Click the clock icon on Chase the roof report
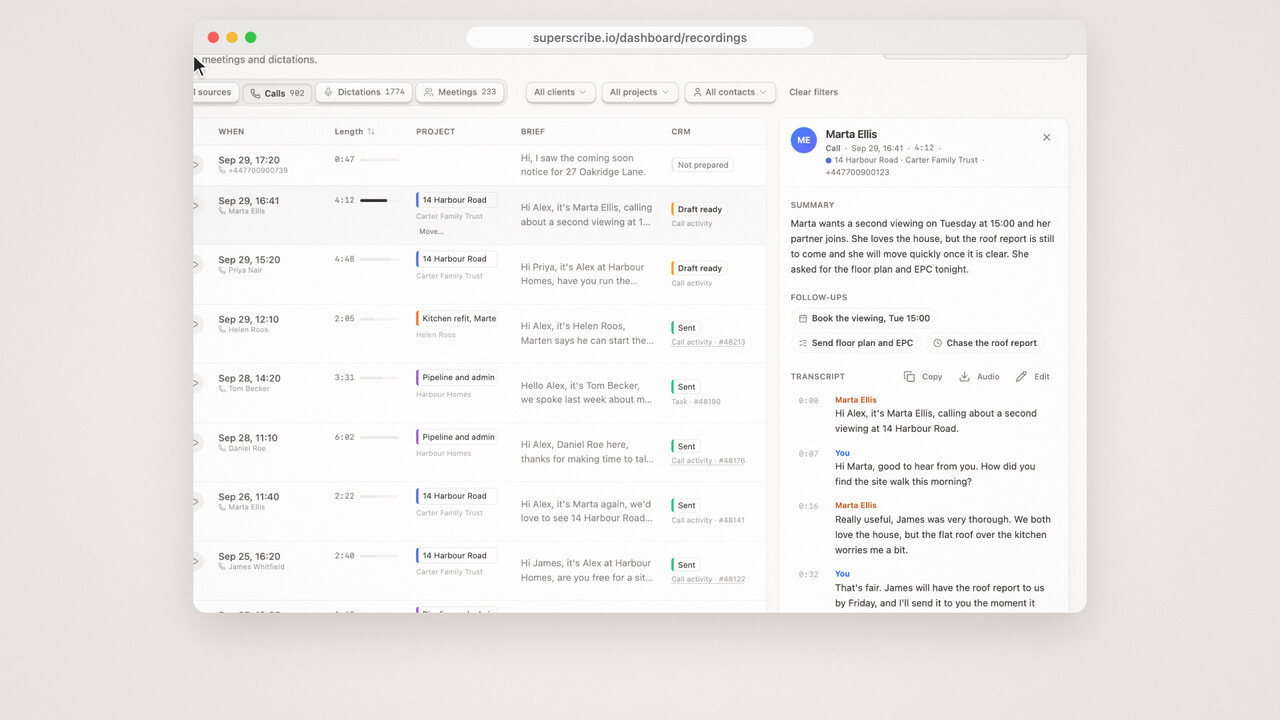1280x720 pixels. [x=938, y=343]
